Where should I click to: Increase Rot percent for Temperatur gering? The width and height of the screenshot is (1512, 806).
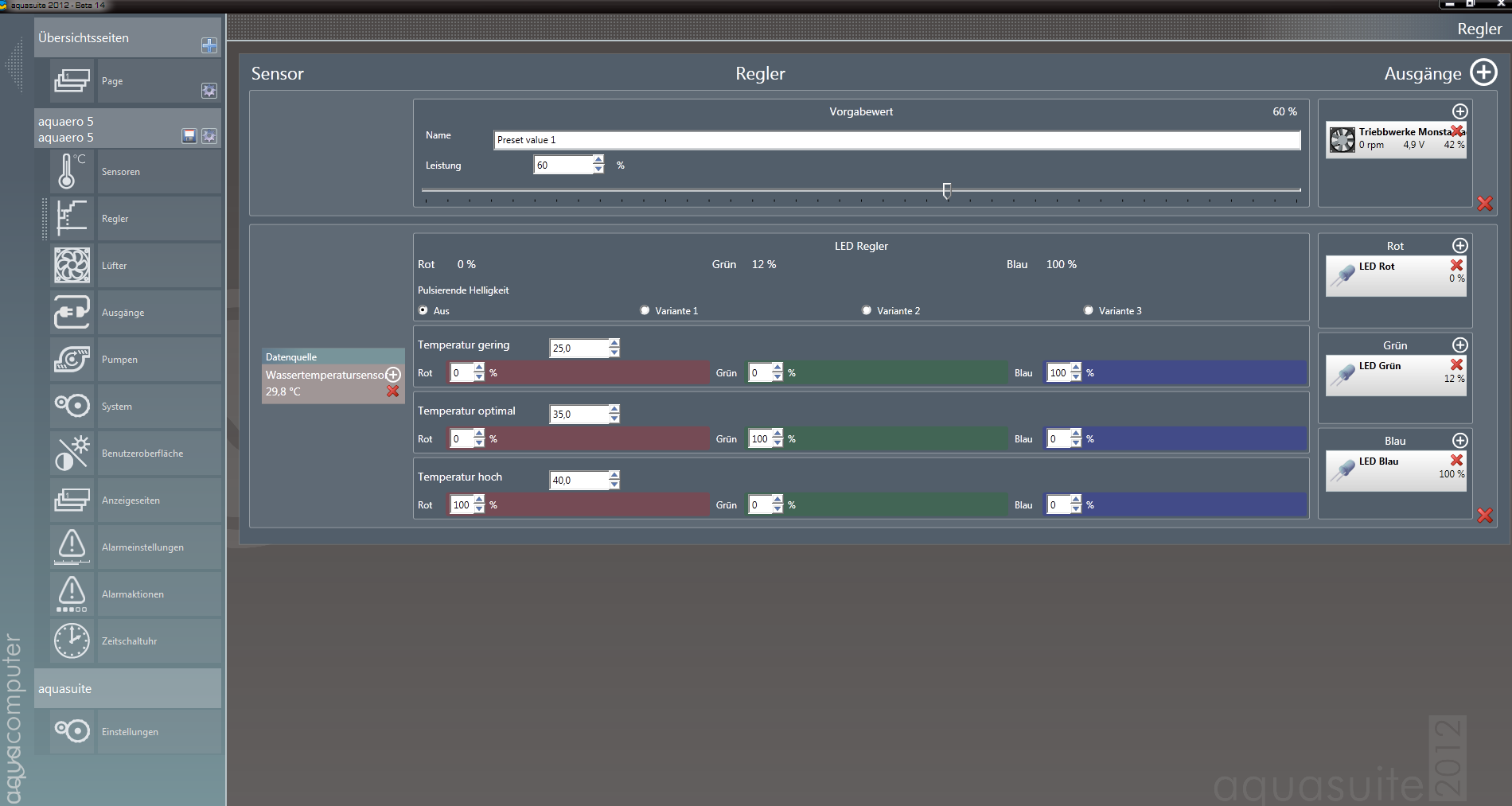coord(479,368)
